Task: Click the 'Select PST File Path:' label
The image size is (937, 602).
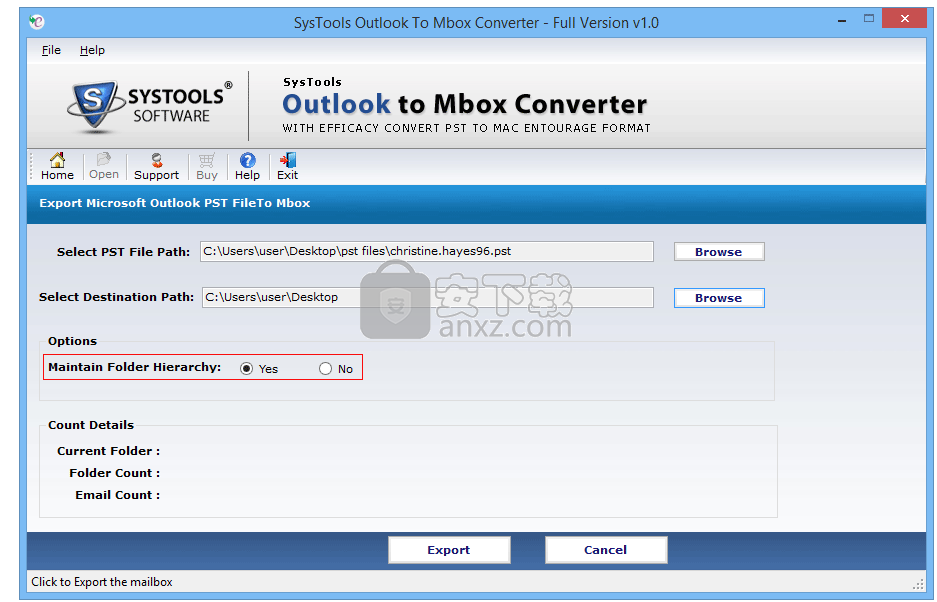Action: coord(123,252)
